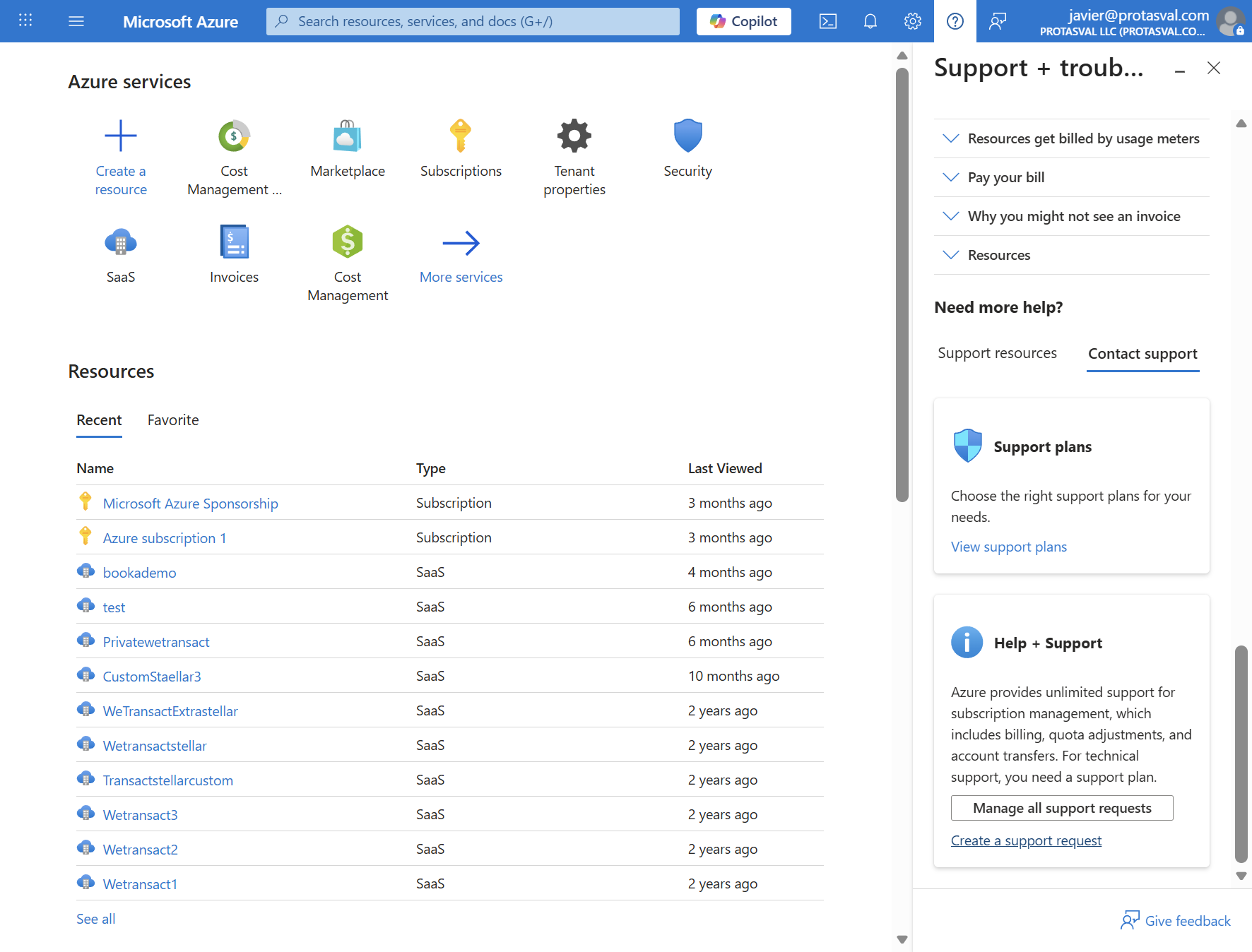This screenshot has height=952, width=1252.
Task: Launch Cloud Shell from the top bar
Action: pyautogui.click(x=828, y=21)
